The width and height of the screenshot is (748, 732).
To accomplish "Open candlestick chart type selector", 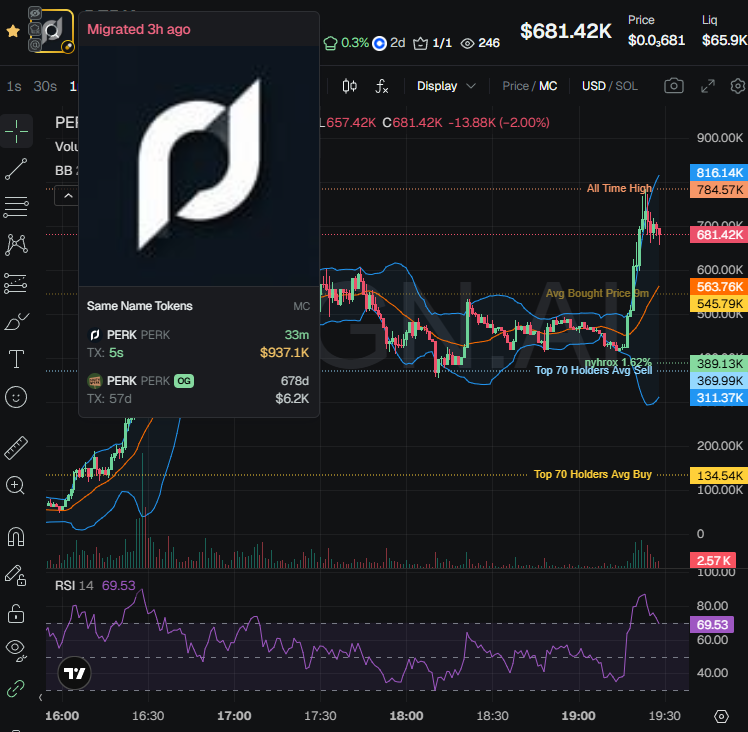I will coord(350,86).
